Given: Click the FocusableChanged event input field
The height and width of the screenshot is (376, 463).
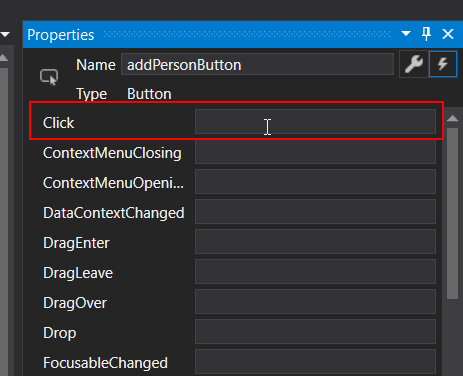Looking at the screenshot, I should click(315, 362).
